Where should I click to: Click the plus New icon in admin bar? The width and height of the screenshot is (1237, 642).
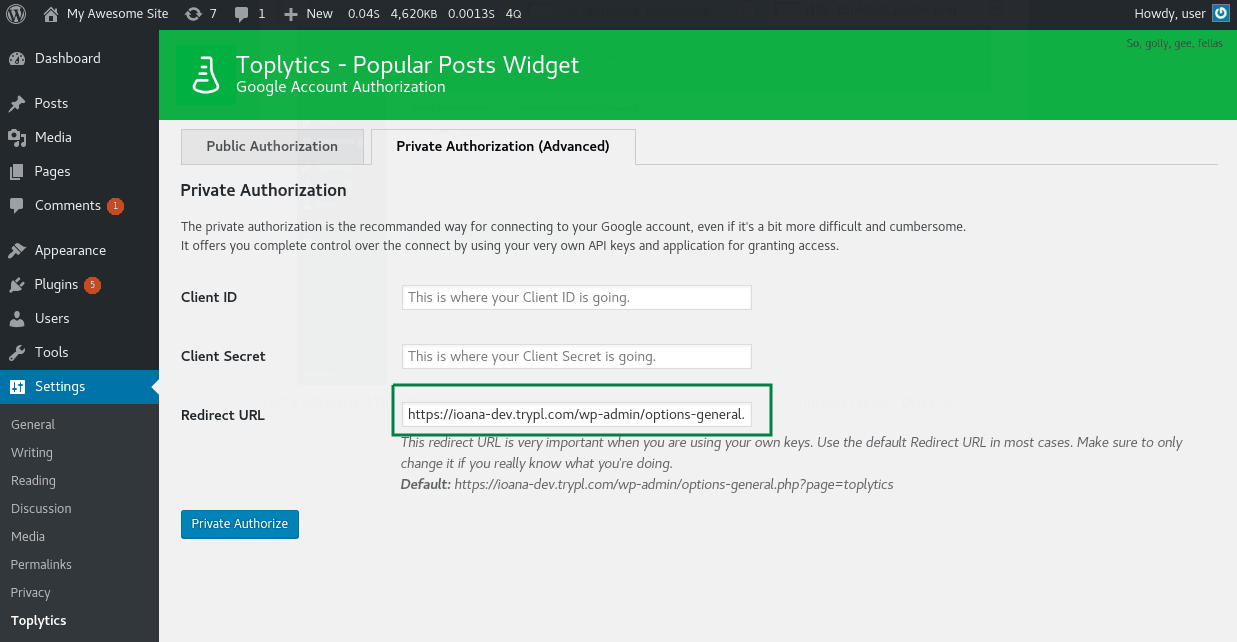291,14
